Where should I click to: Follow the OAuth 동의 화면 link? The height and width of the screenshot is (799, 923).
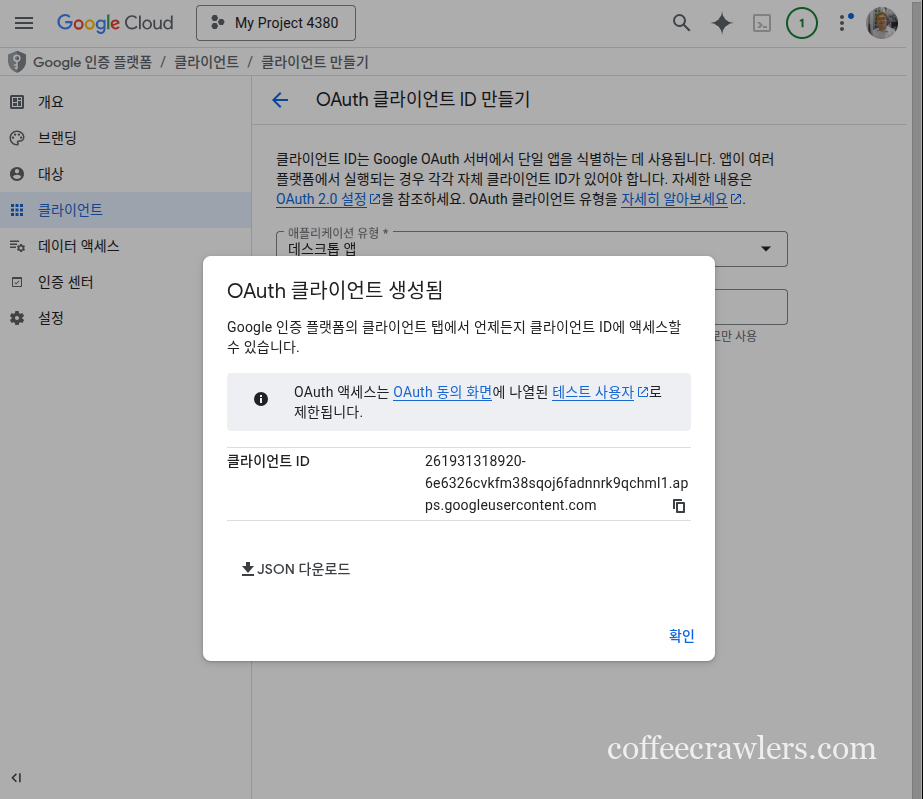coord(442,392)
